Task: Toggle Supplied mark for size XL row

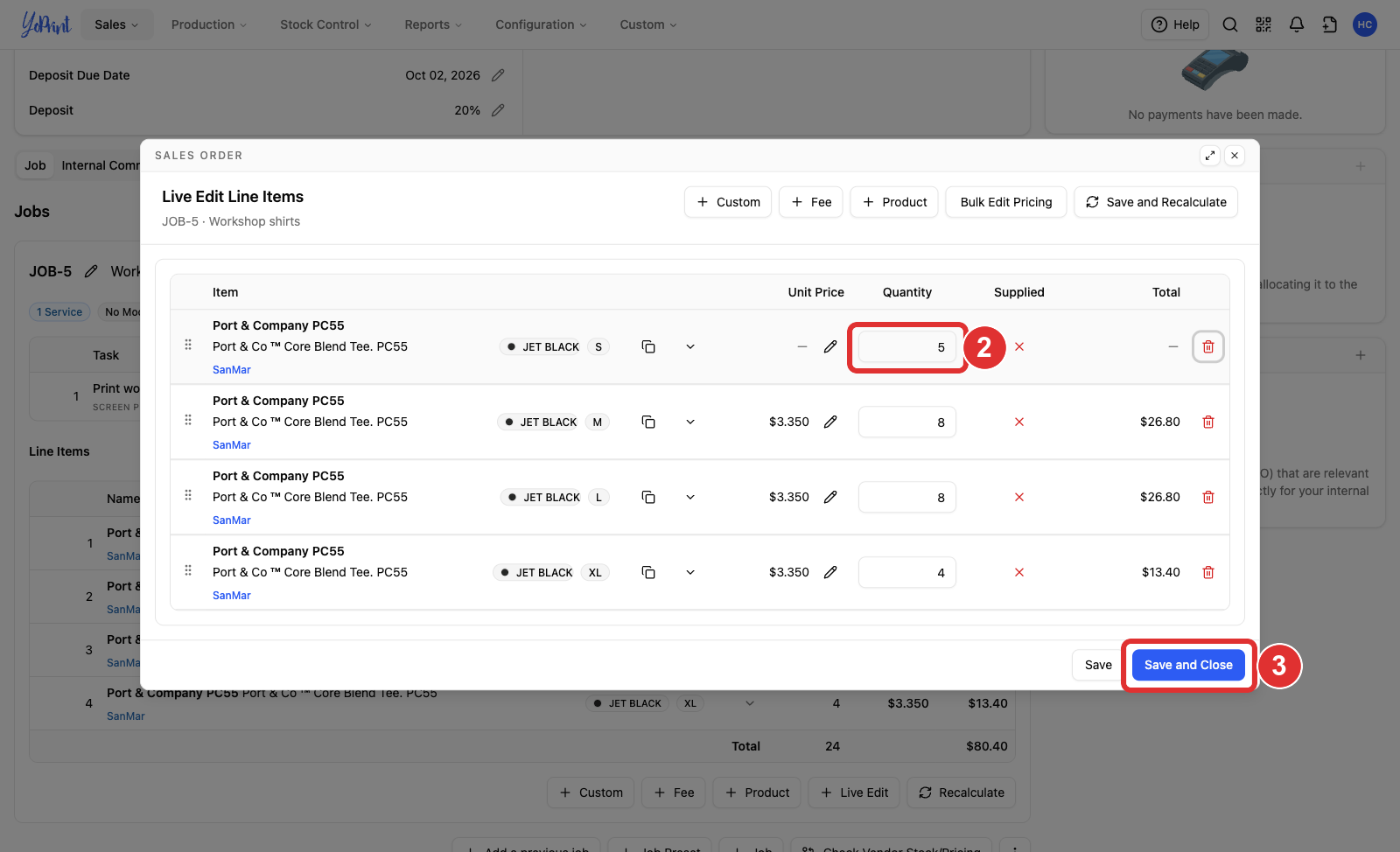Action: click(1019, 573)
